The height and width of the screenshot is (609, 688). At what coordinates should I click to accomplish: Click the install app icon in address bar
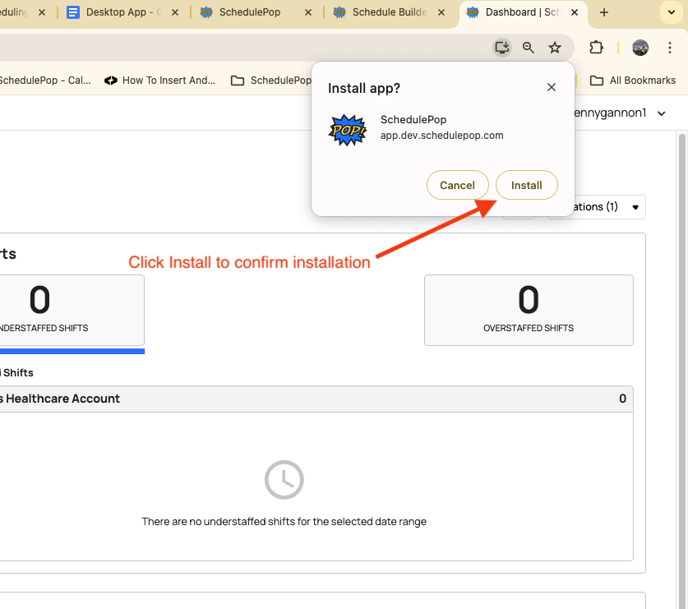502,47
